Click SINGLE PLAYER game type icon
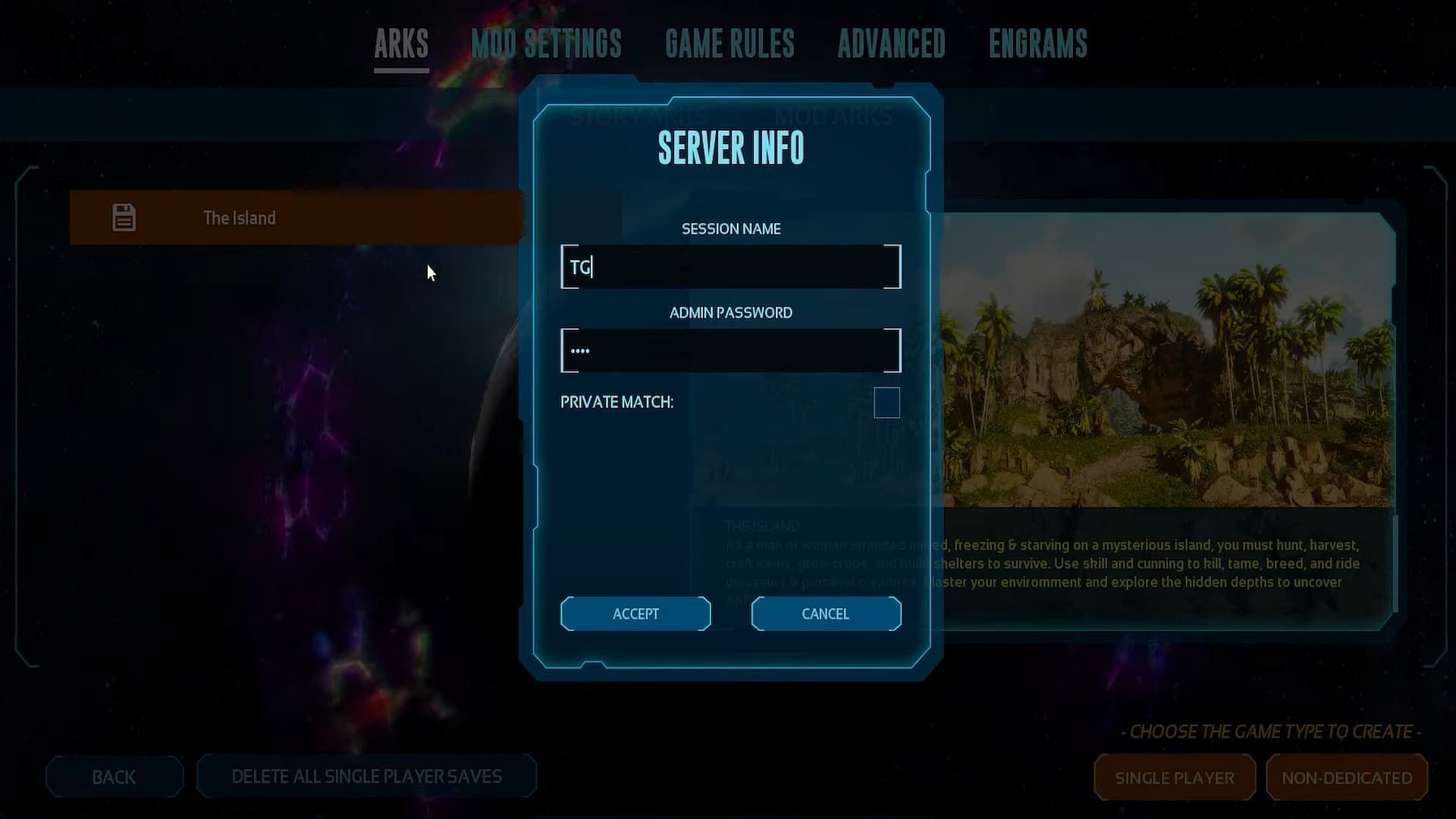 (x=1175, y=778)
